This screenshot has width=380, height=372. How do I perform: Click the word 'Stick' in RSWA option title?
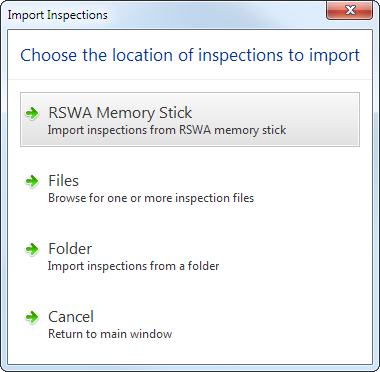point(175,113)
